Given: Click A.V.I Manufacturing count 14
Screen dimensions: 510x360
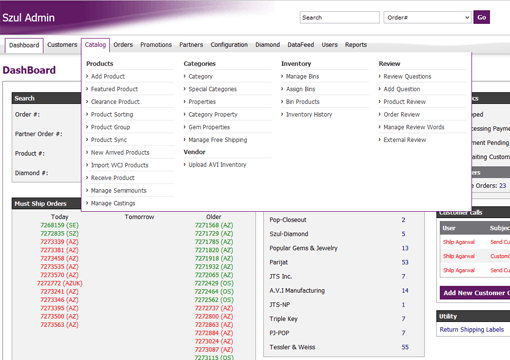Looking at the screenshot, I should click(405, 291).
